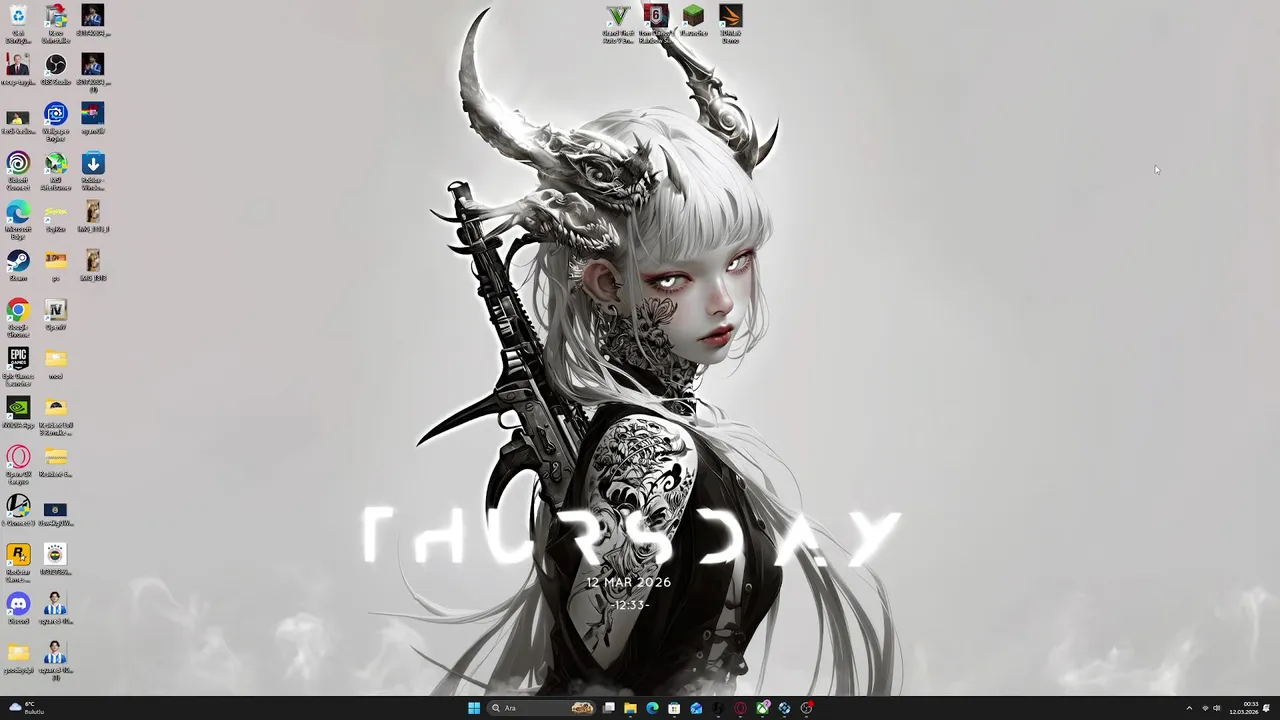Open Task View from taskbar
Image resolution: width=1280 pixels, height=720 pixels.
(x=609, y=708)
